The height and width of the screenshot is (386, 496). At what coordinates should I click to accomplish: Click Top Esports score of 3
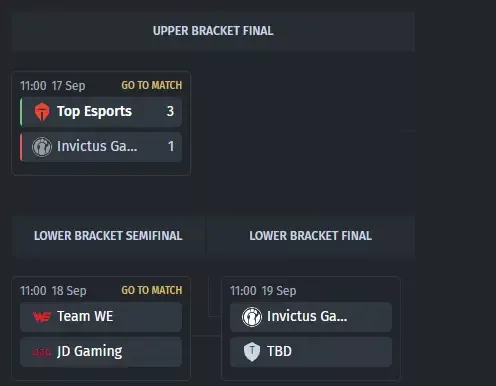pos(170,111)
